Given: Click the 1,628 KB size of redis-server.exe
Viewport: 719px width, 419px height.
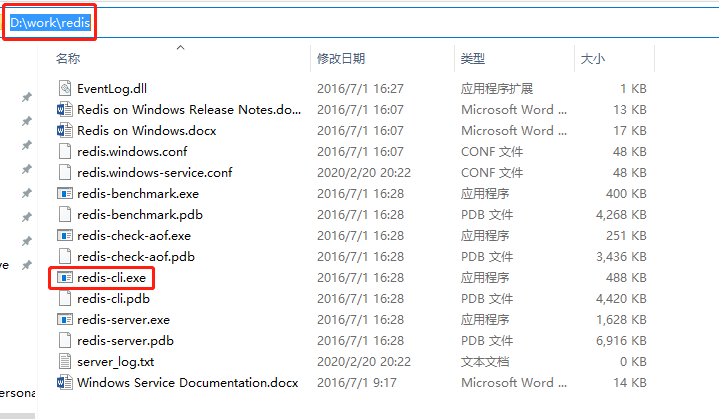Looking at the screenshot, I should coord(621,320).
